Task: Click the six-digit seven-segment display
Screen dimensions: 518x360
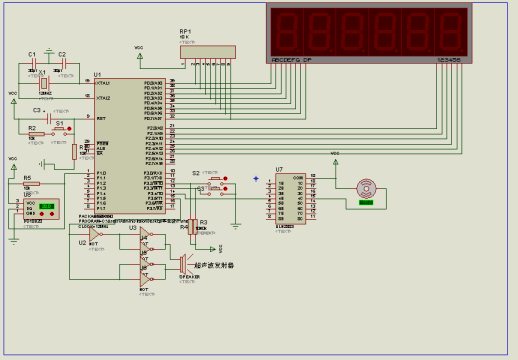Action: (x=369, y=33)
